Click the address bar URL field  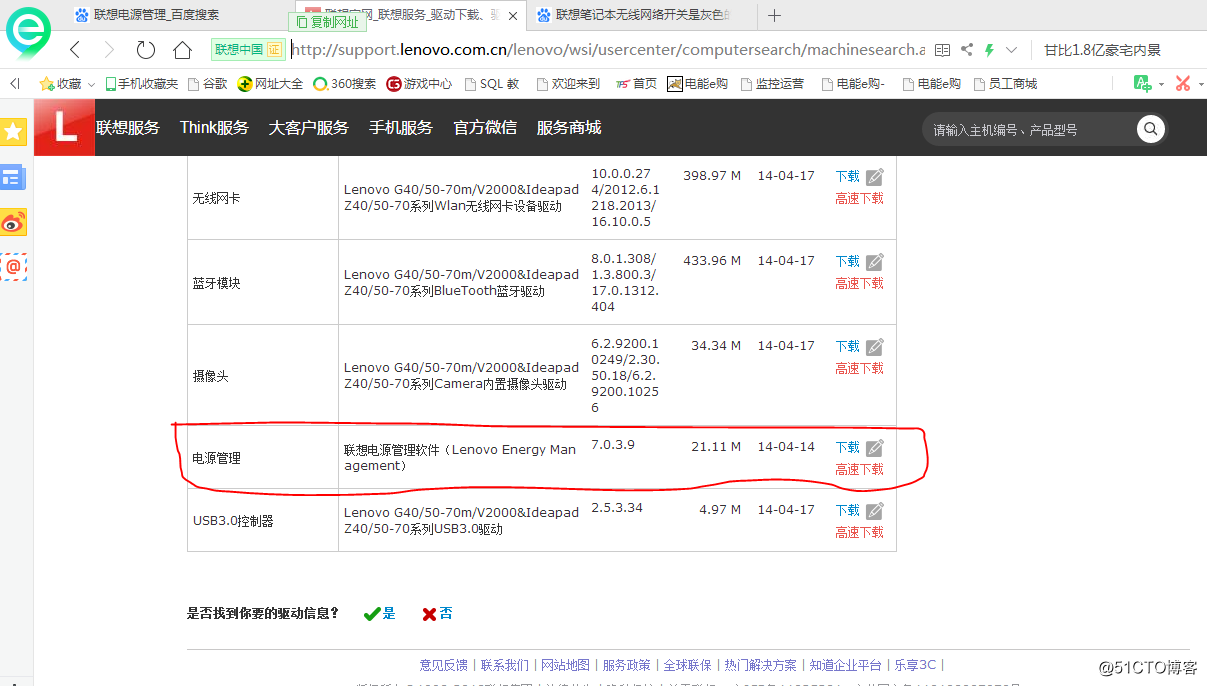[x=607, y=50]
